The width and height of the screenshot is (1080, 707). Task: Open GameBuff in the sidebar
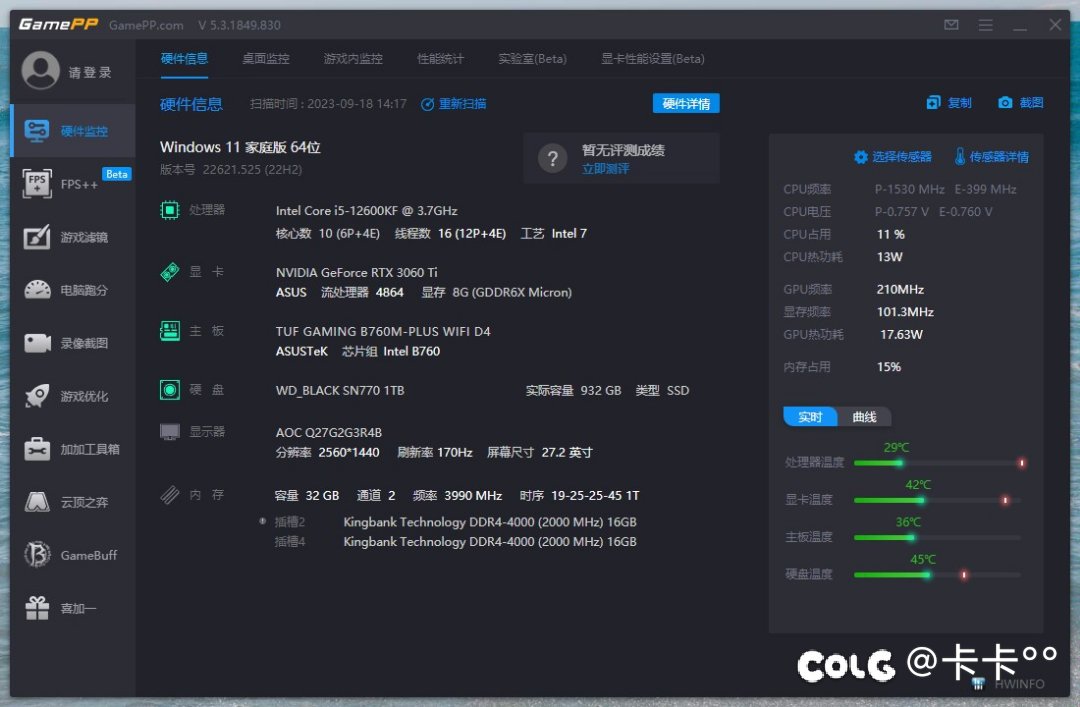73,555
